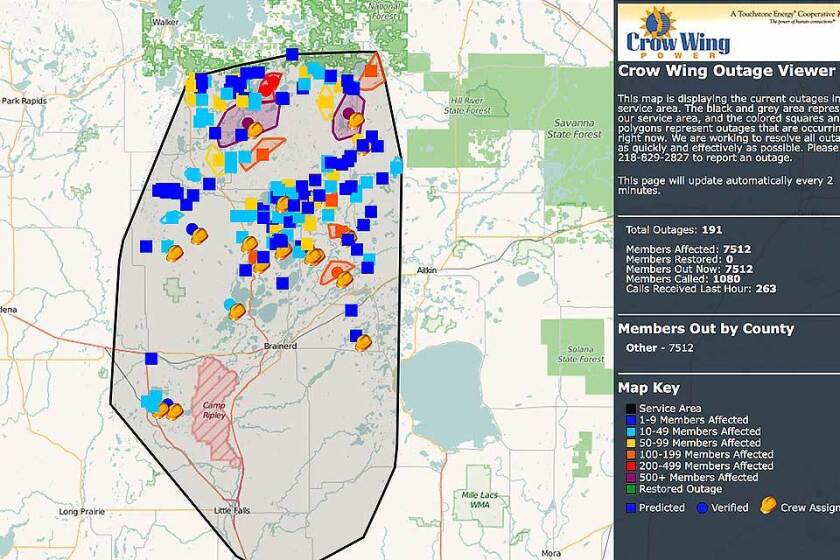The height and width of the screenshot is (560, 840).
Task: Click the isolated blue outage square northwest of Camp Ripley
Action: pyautogui.click(x=151, y=359)
